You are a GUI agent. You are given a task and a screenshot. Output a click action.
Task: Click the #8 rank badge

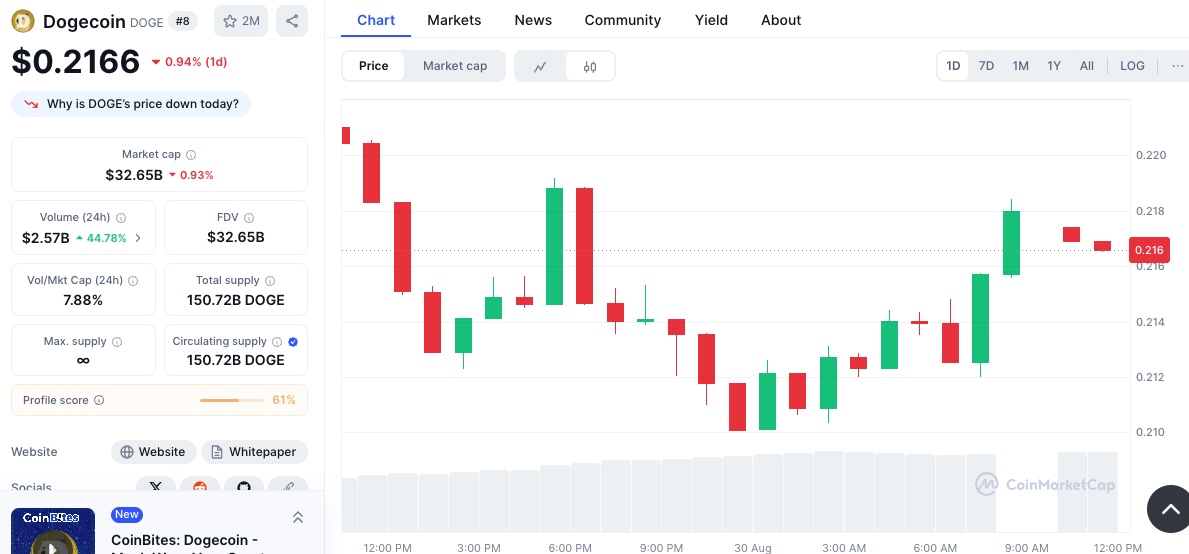183,21
